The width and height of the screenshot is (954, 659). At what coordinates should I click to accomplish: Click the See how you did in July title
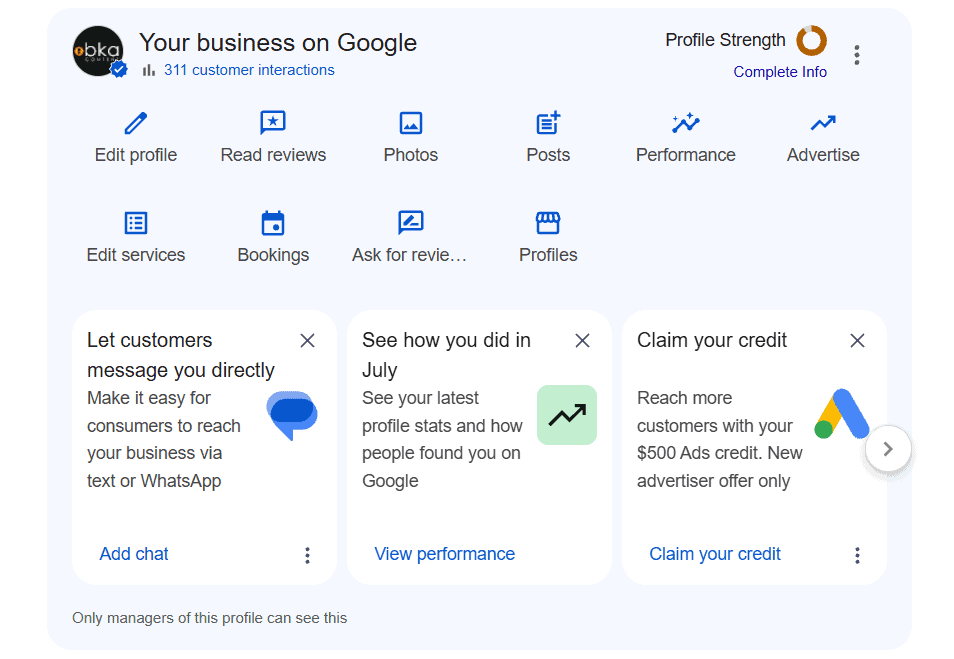(x=446, y=355)
